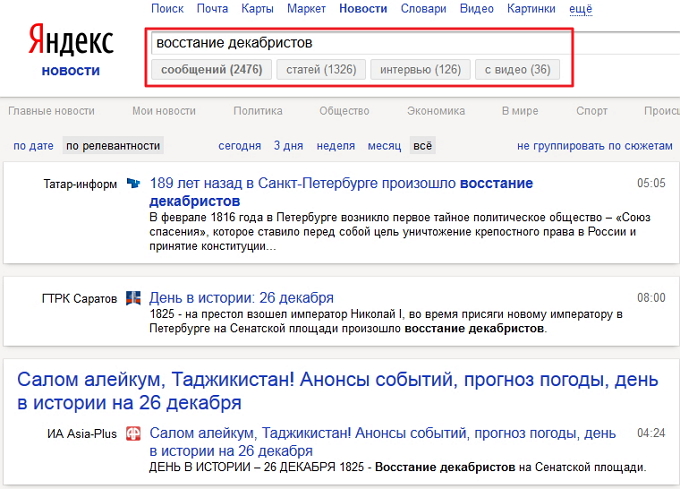
Task: Switch to Общество section
Action: point(344,111)
